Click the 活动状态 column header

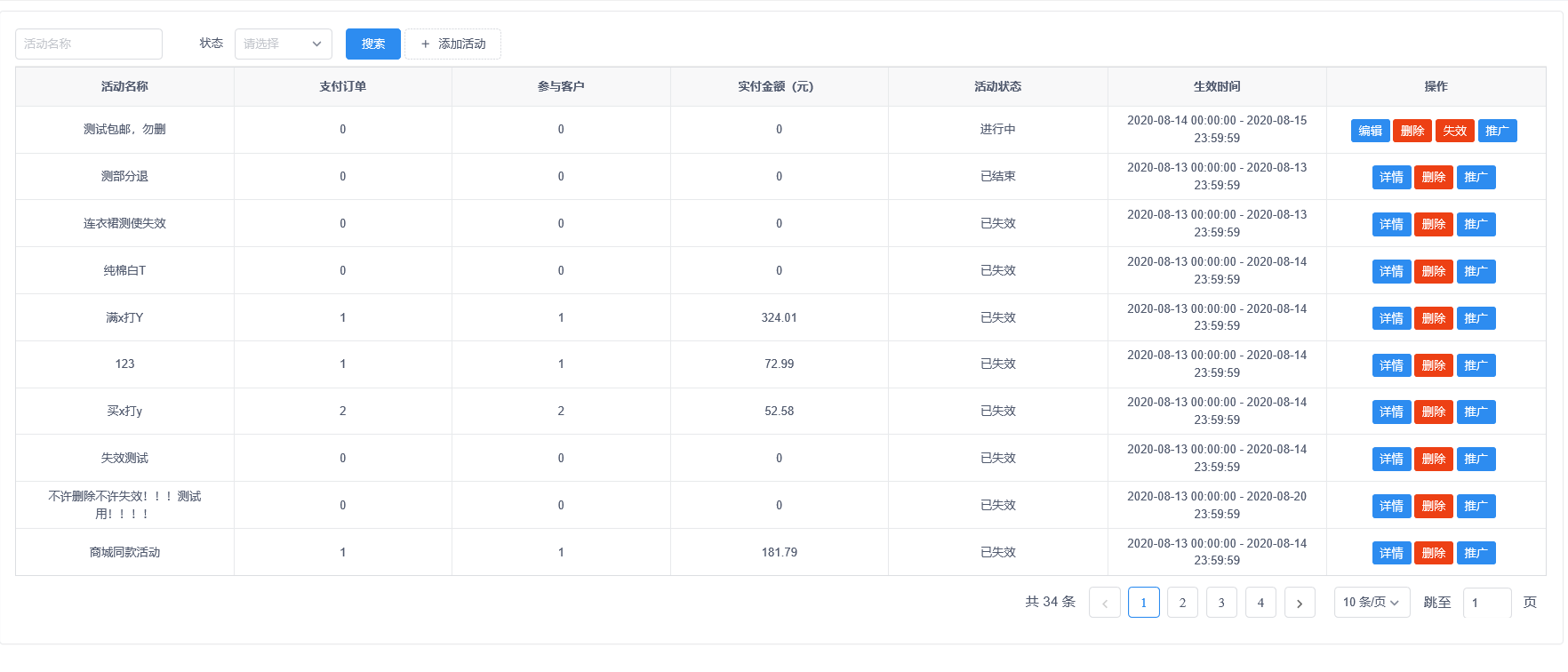(x=997, y=86)
